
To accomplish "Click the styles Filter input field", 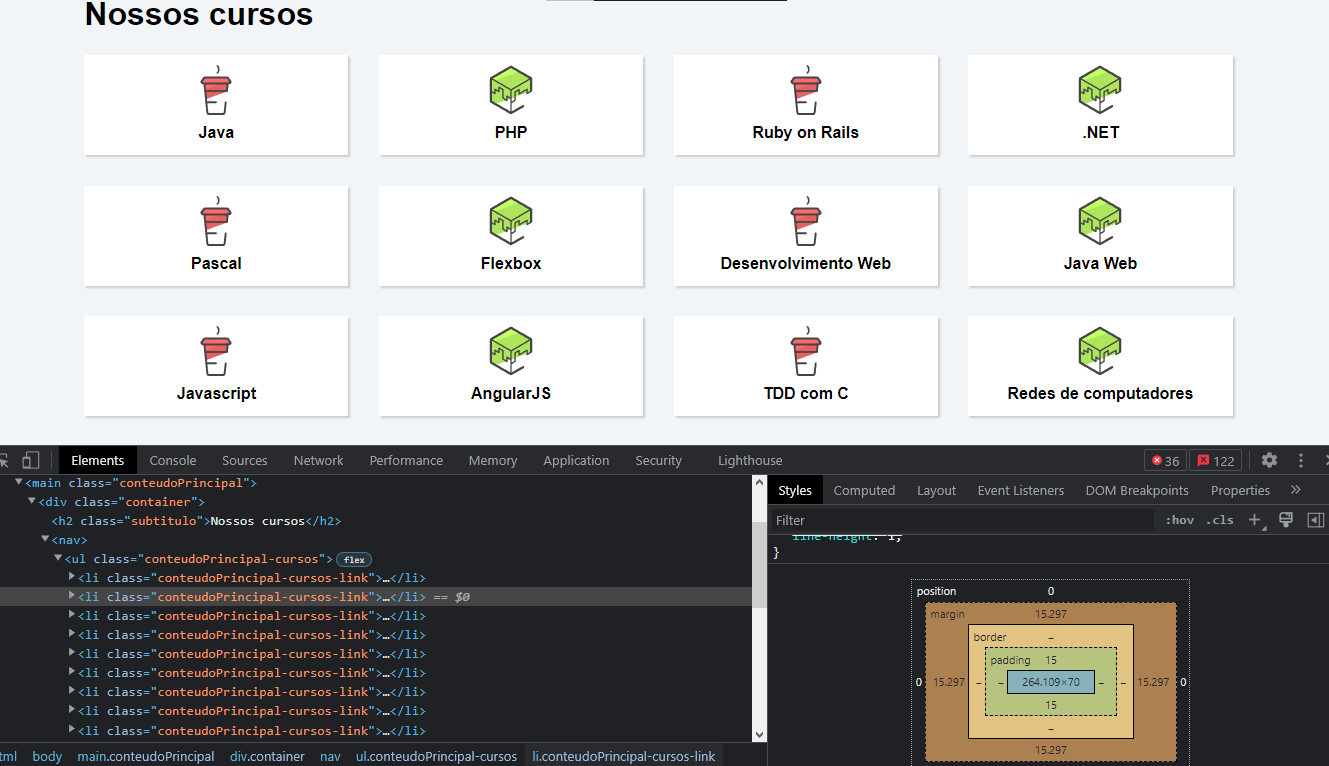I will tap(962, 520).
